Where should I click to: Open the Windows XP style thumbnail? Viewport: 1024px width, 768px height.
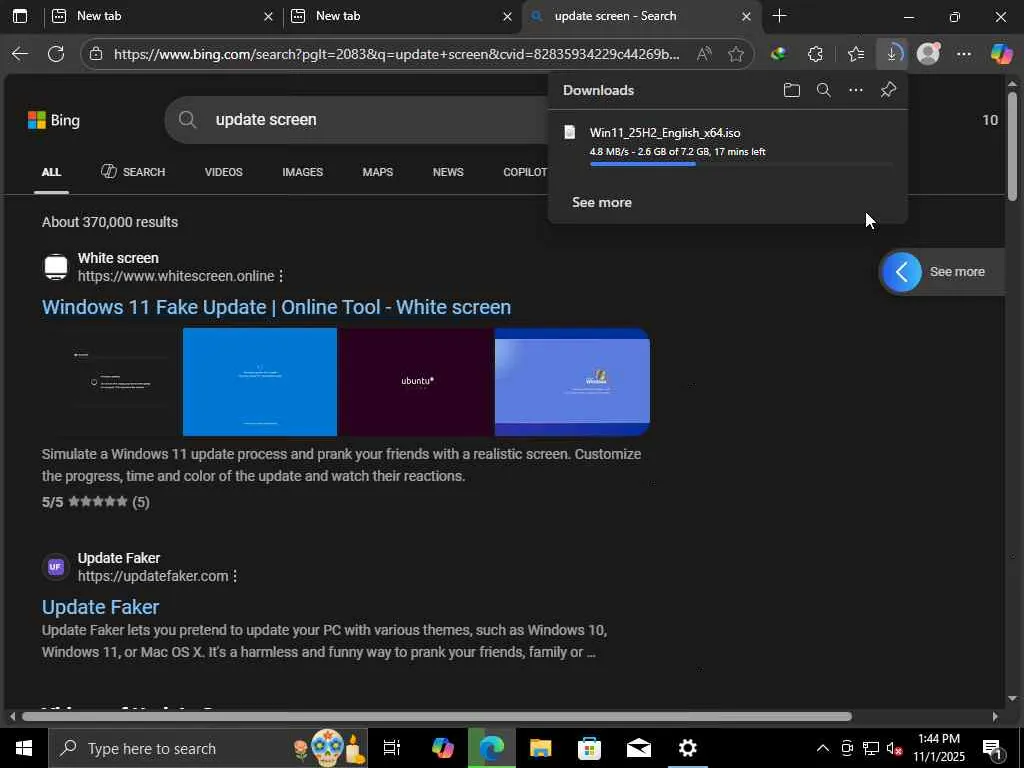pos(572,382)
